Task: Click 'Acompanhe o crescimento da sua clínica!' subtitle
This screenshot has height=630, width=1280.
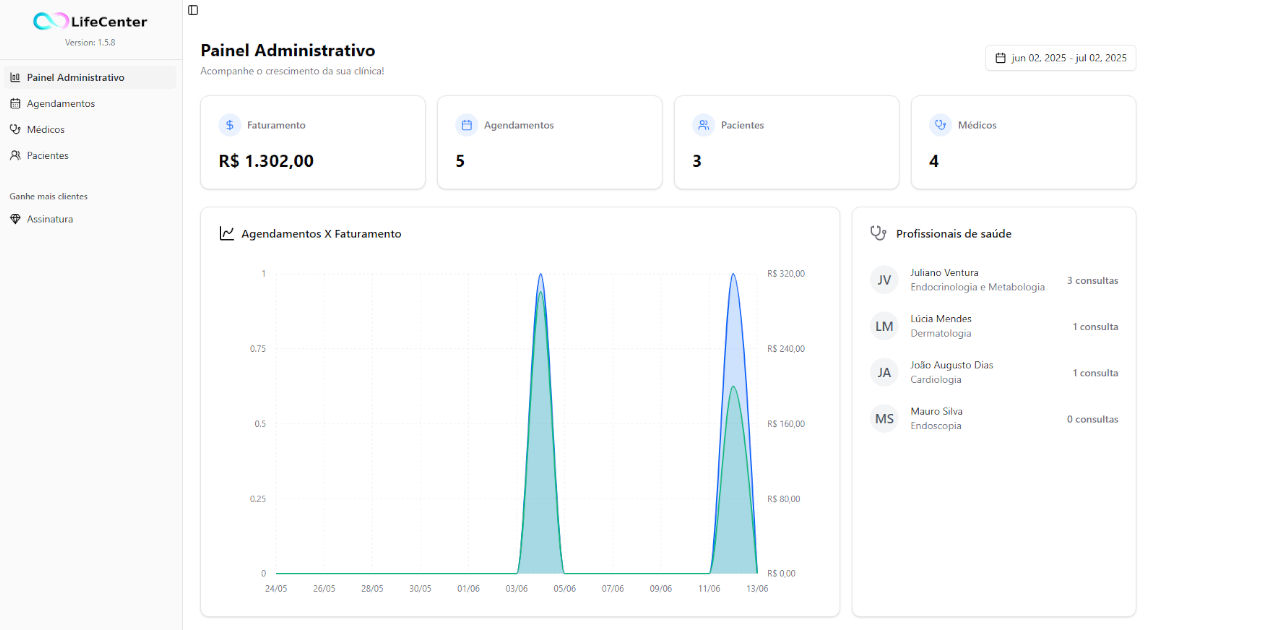Action: click(x=292, y=71)
